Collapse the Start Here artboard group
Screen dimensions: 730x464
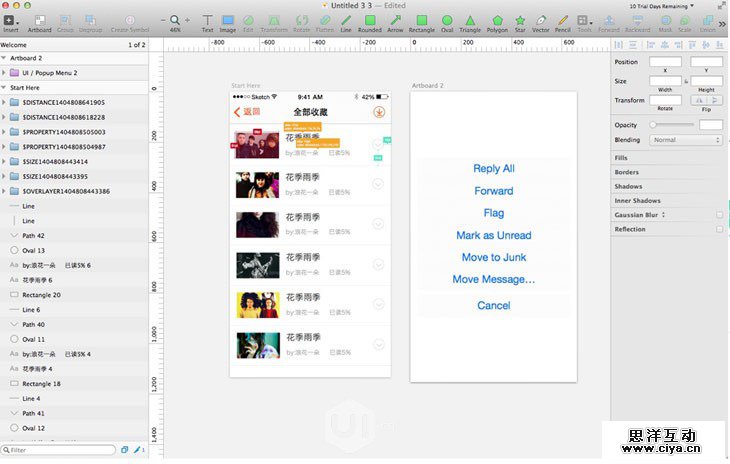[5, 88]
